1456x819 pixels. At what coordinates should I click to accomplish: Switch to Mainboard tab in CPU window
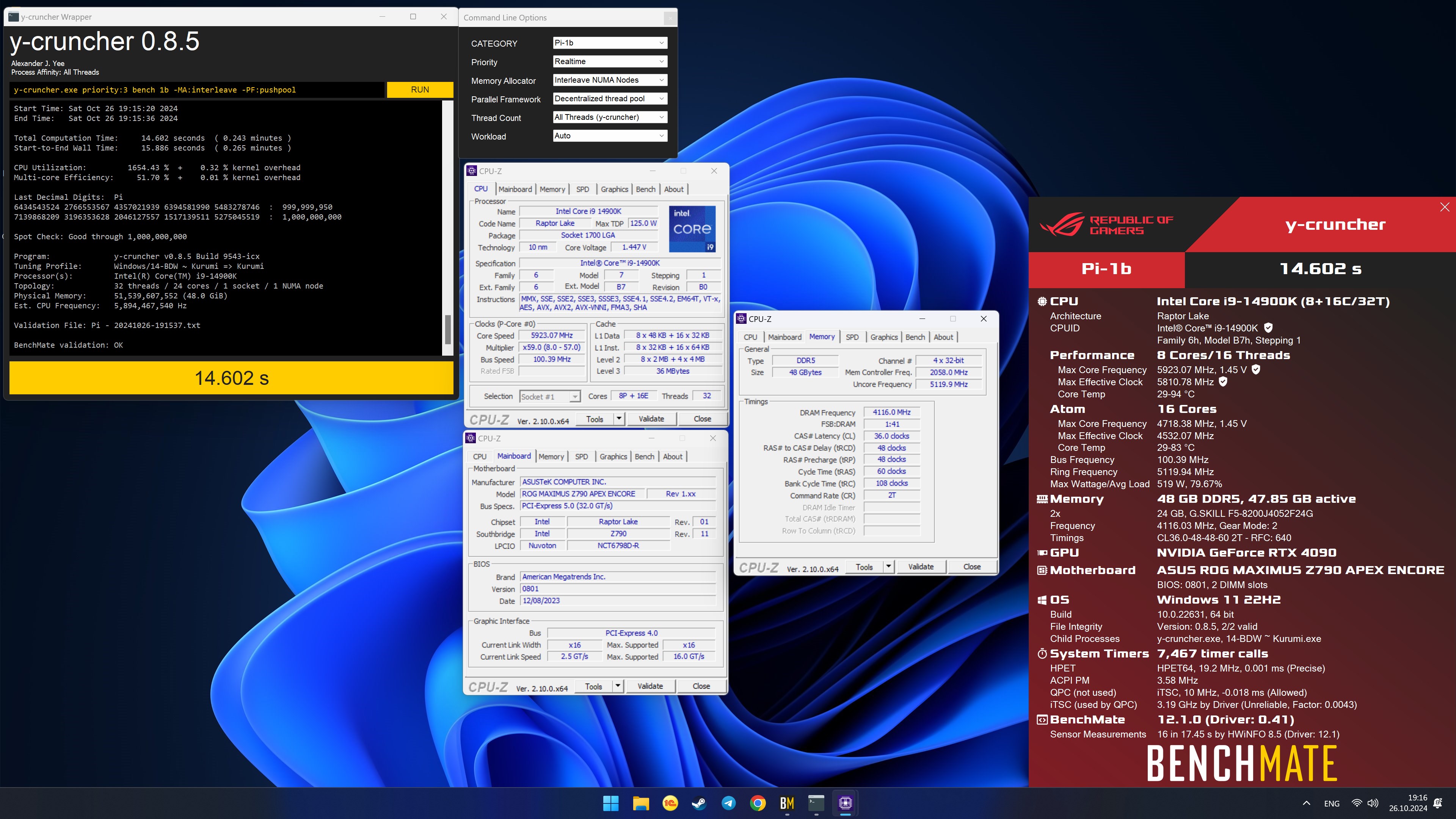pos(515,189)
